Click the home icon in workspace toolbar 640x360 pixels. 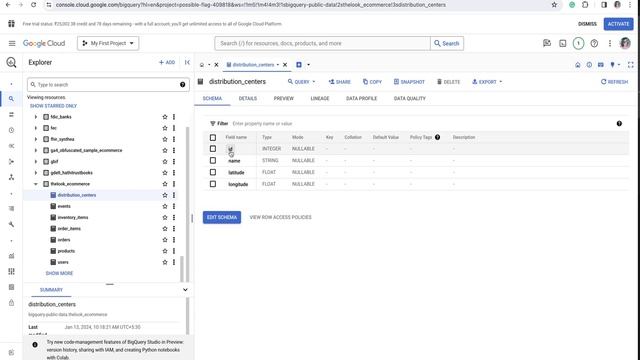point(578,65)
